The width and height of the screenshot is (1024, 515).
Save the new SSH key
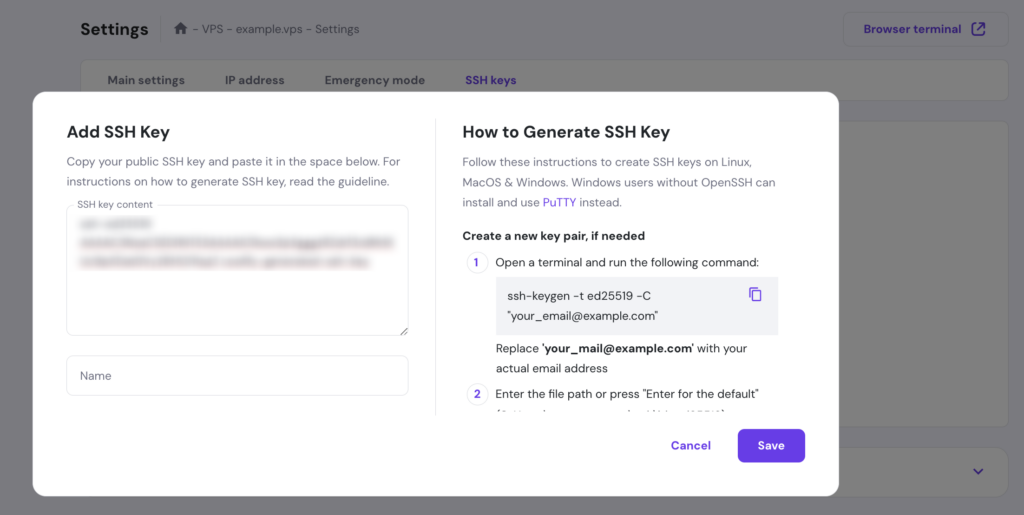(x=771, y=446)
